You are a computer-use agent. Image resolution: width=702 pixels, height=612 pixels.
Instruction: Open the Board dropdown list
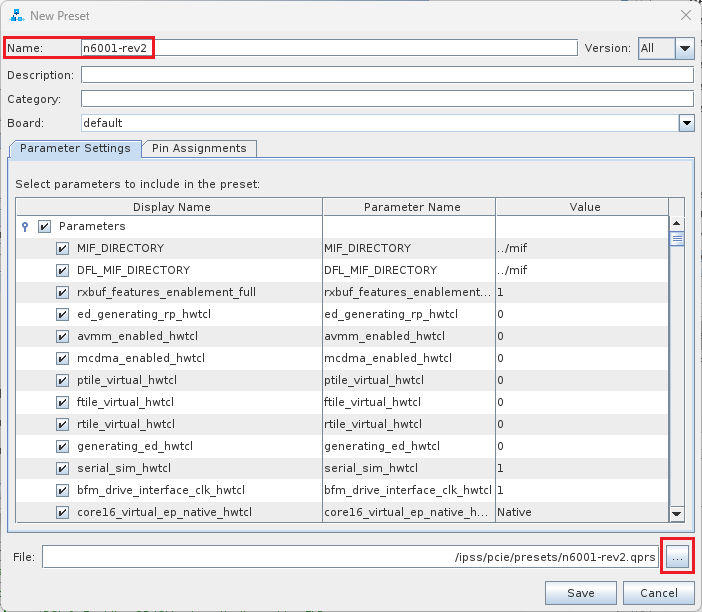coord(686,123)
